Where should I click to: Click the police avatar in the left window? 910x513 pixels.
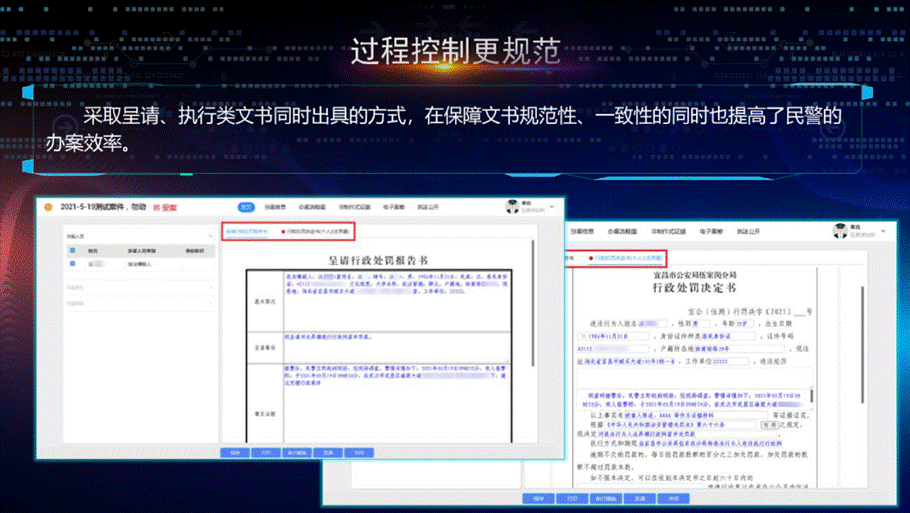513,206
